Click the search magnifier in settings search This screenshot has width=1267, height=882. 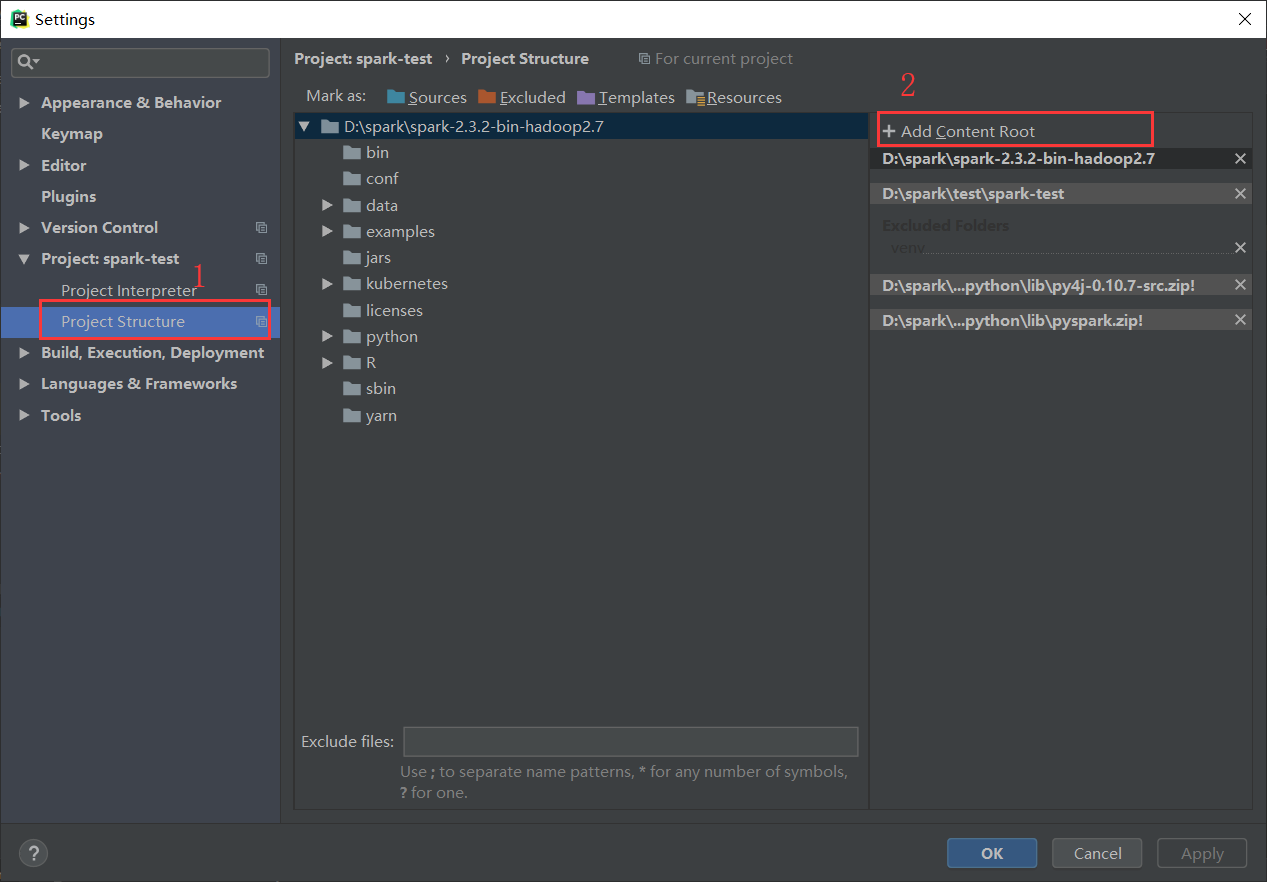(25, 62)
